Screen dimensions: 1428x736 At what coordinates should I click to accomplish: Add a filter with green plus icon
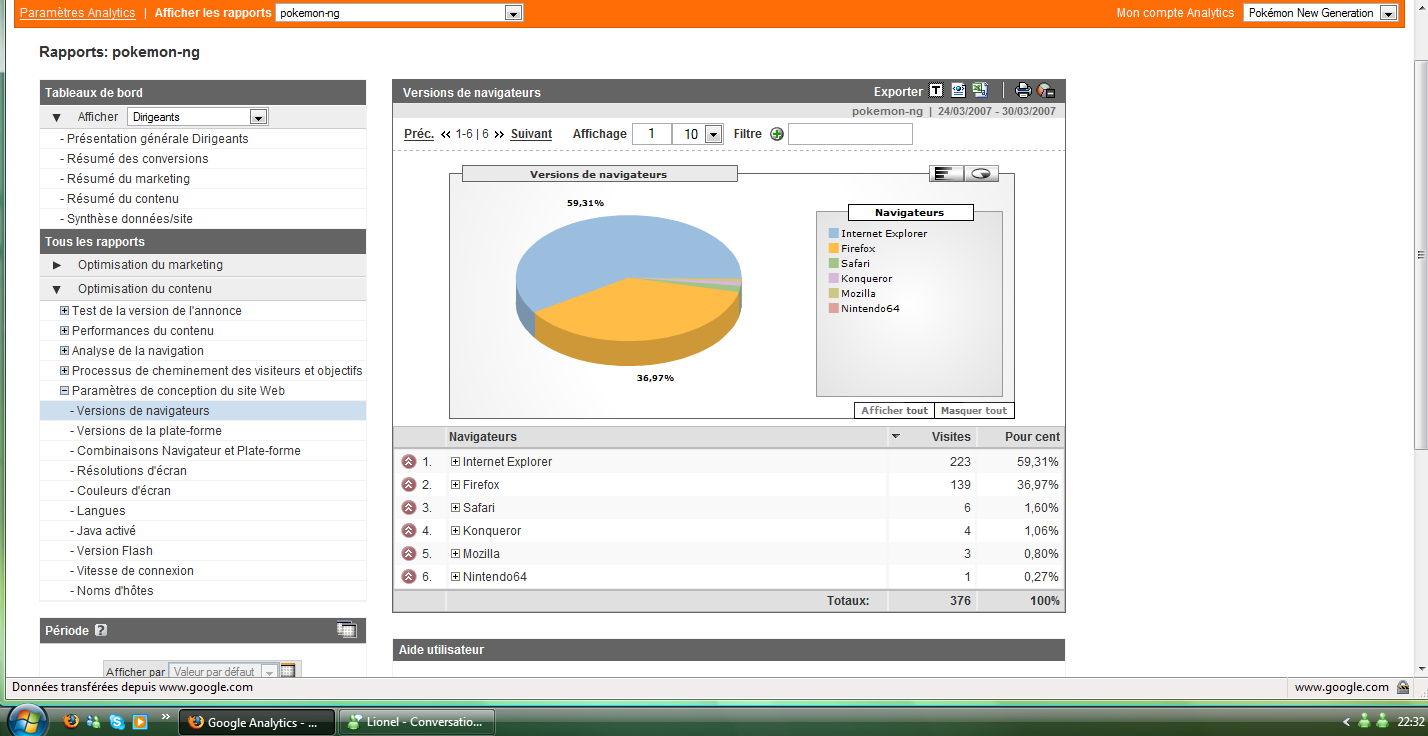pyautogui.click(x=777, y=134)
